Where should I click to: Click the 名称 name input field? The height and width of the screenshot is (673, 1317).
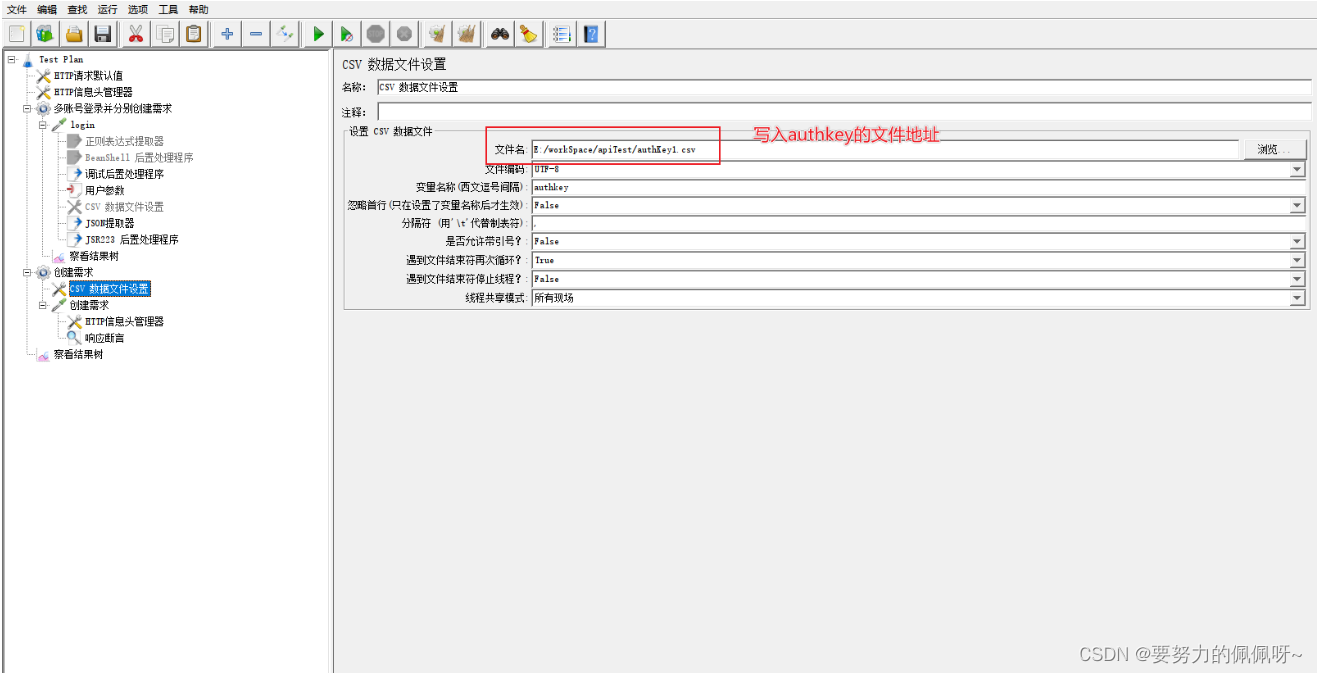pos(844,87)
